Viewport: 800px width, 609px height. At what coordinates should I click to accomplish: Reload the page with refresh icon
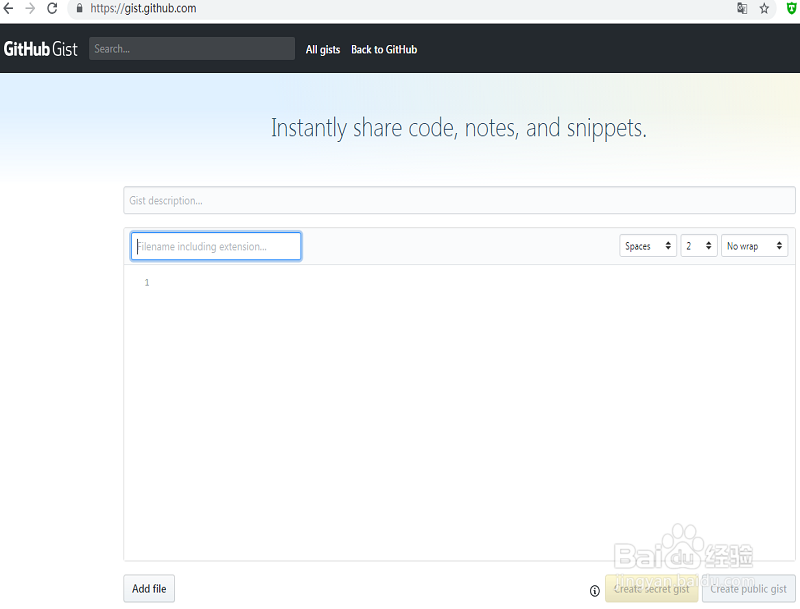pyautogui.click(x=52, y=8)
